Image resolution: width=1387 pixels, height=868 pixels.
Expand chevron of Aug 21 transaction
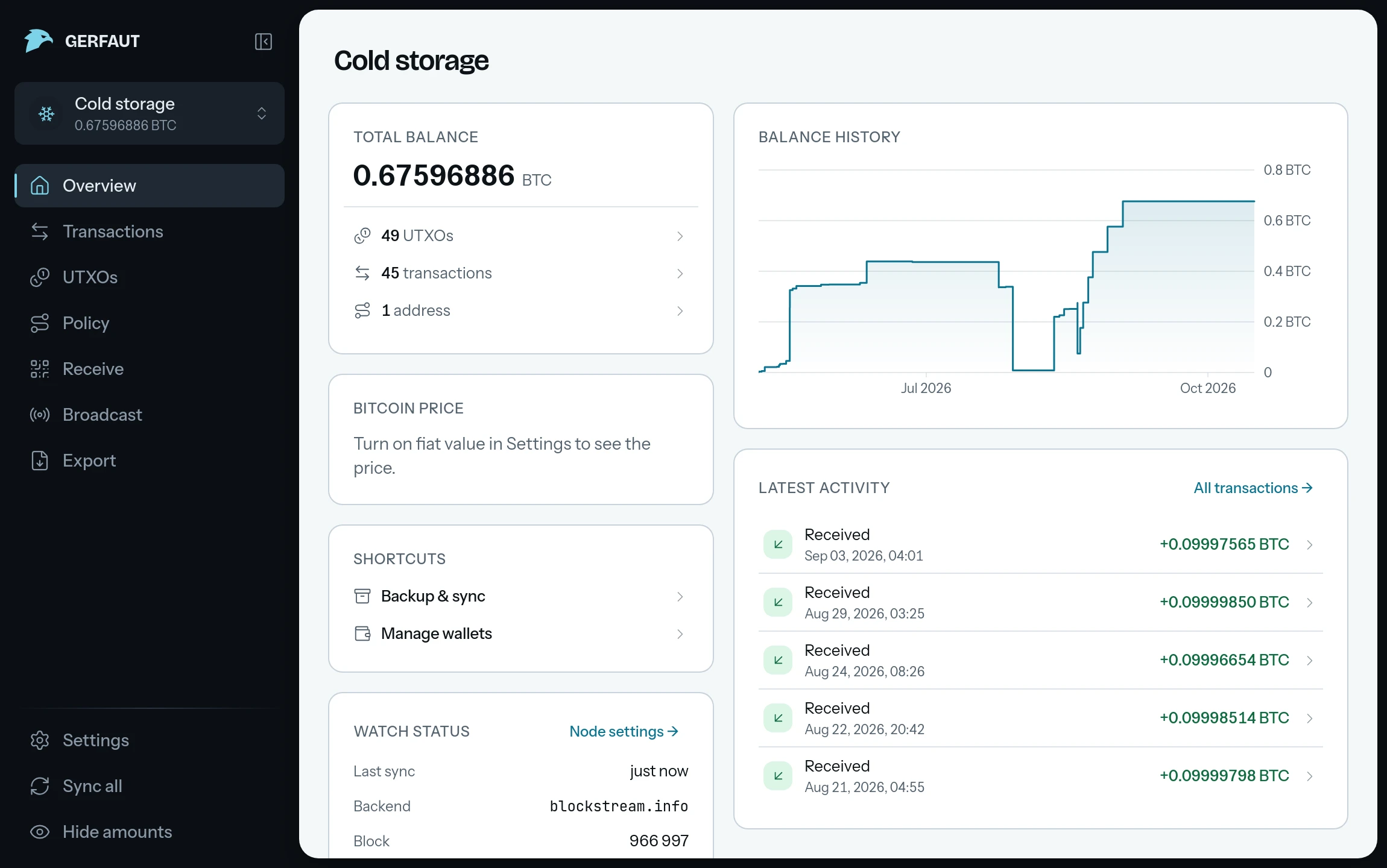1309,776
